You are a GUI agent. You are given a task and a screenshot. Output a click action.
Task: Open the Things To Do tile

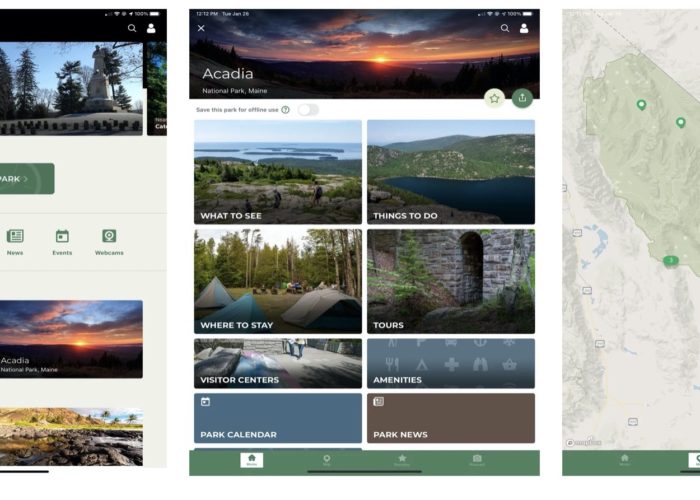[451, 172]
